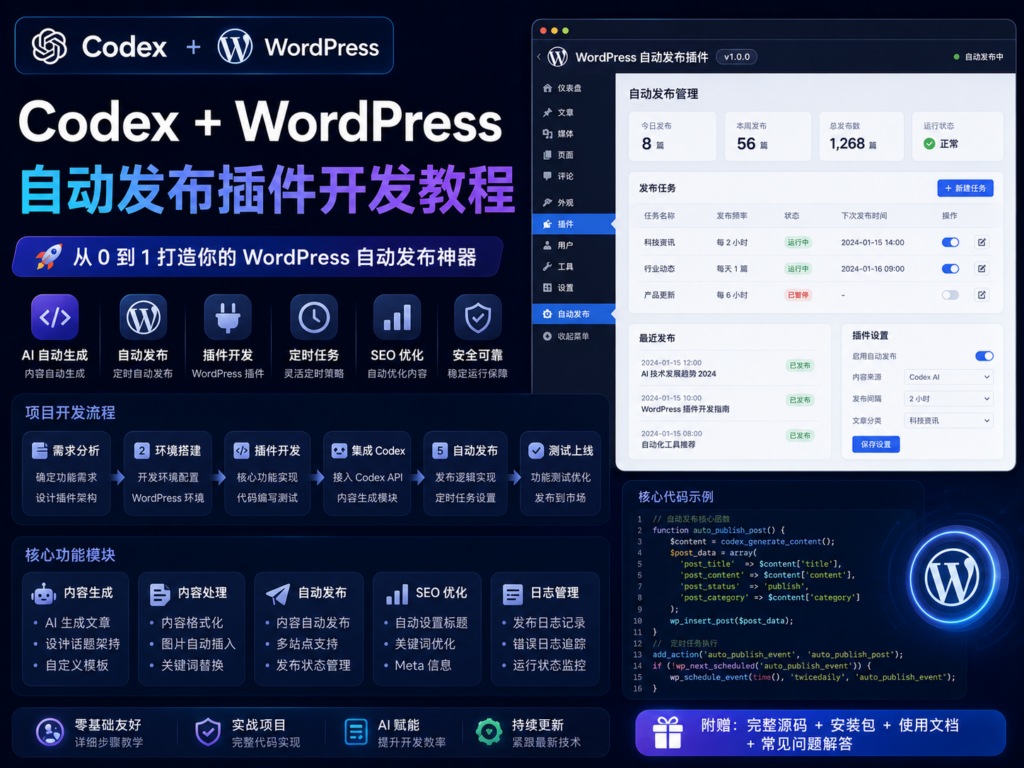Open the 文章分类 科技资讯 dropdown
Viewport: 1024px width, 768px height.
[949, 421]
